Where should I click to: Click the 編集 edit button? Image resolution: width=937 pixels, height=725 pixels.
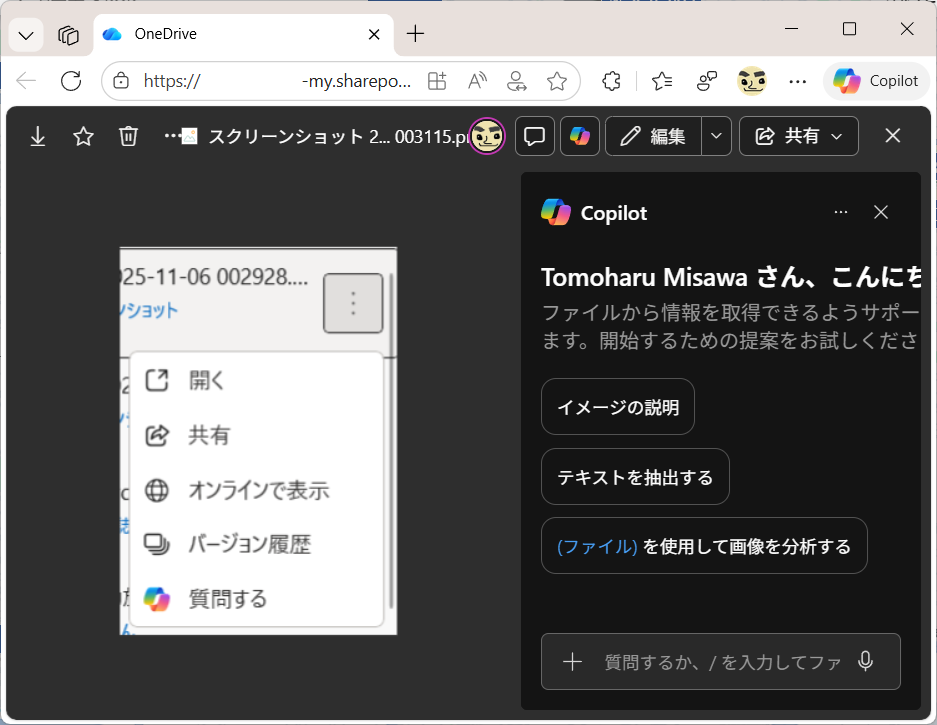pyautogui.click(x=653, y=136)
